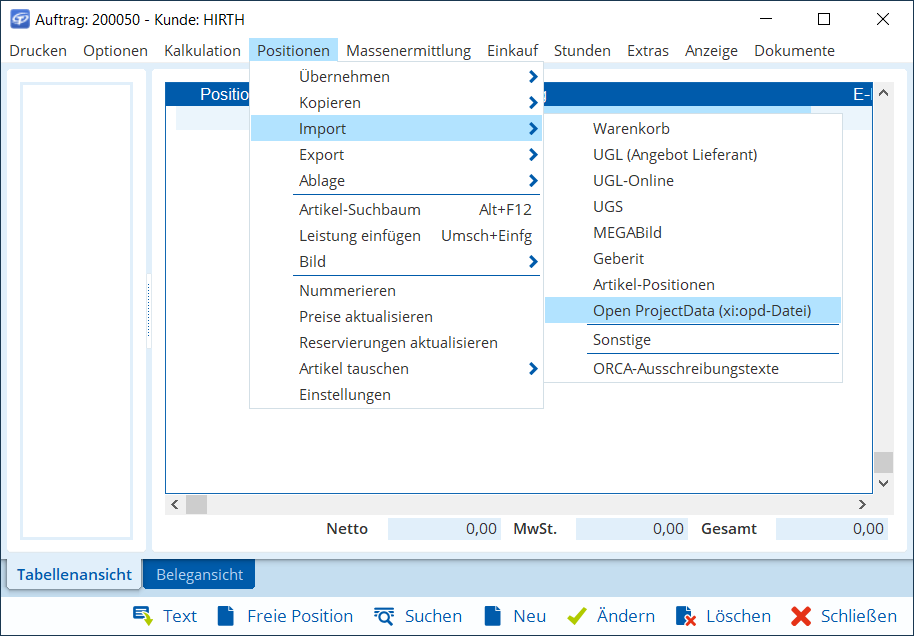Image resolution: width=914 pixels, height=636 pixels.
Task: Expand the Übernehmen submenu
Action: (533, 77)
